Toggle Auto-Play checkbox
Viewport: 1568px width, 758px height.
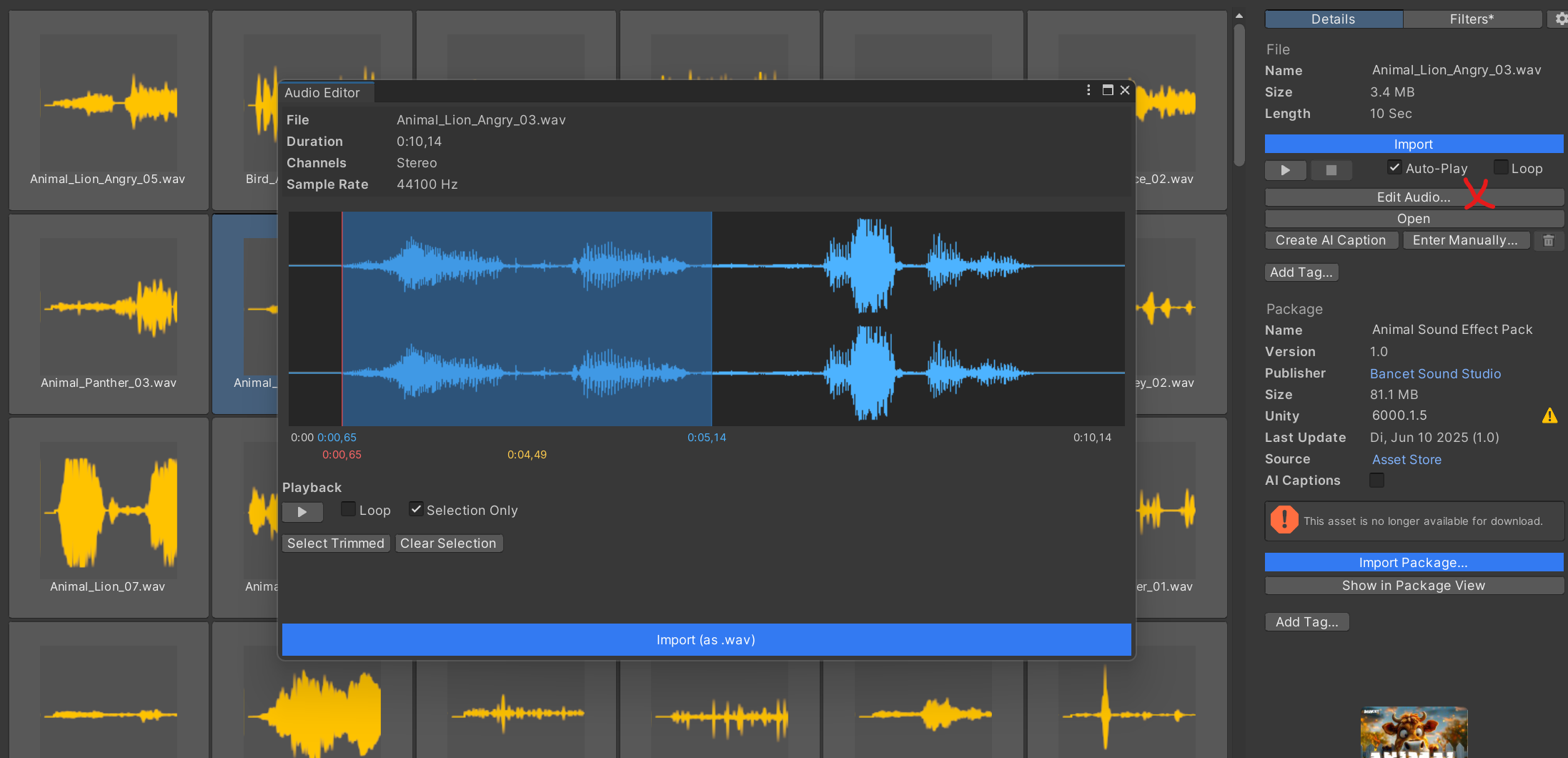1394,167
